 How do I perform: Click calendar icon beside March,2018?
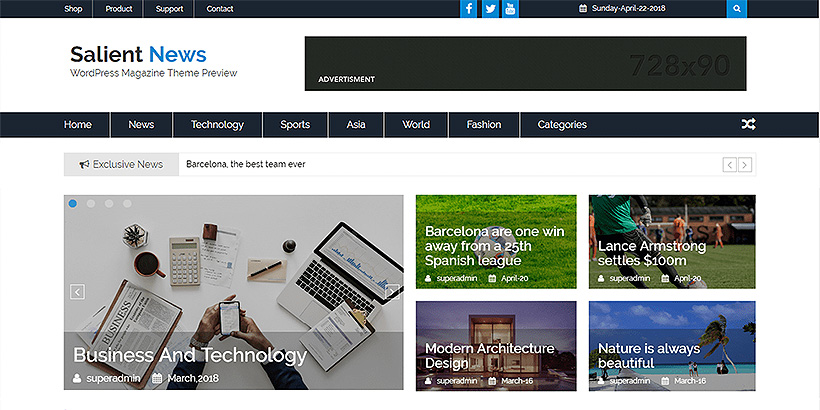coord(157,378)
